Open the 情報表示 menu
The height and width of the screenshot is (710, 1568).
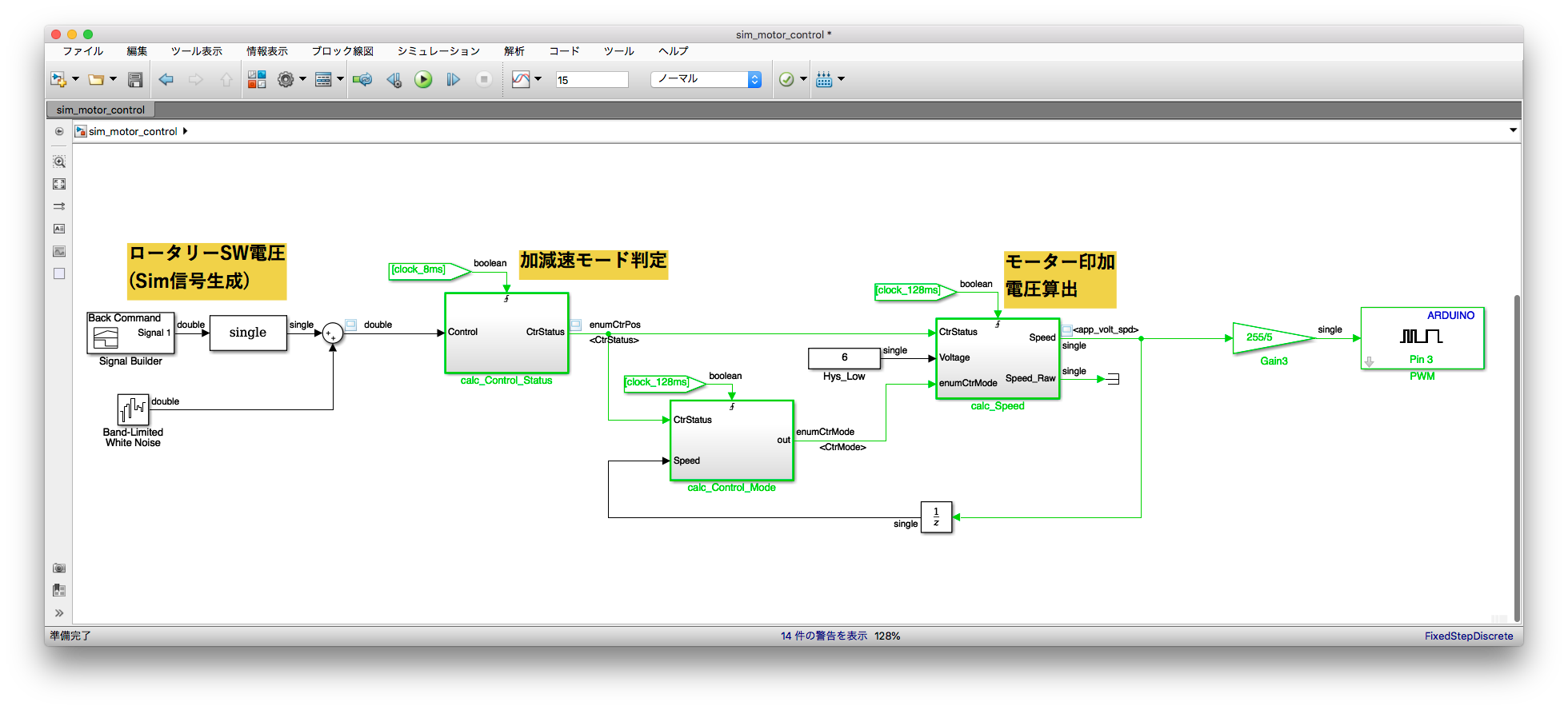[267, 51]
